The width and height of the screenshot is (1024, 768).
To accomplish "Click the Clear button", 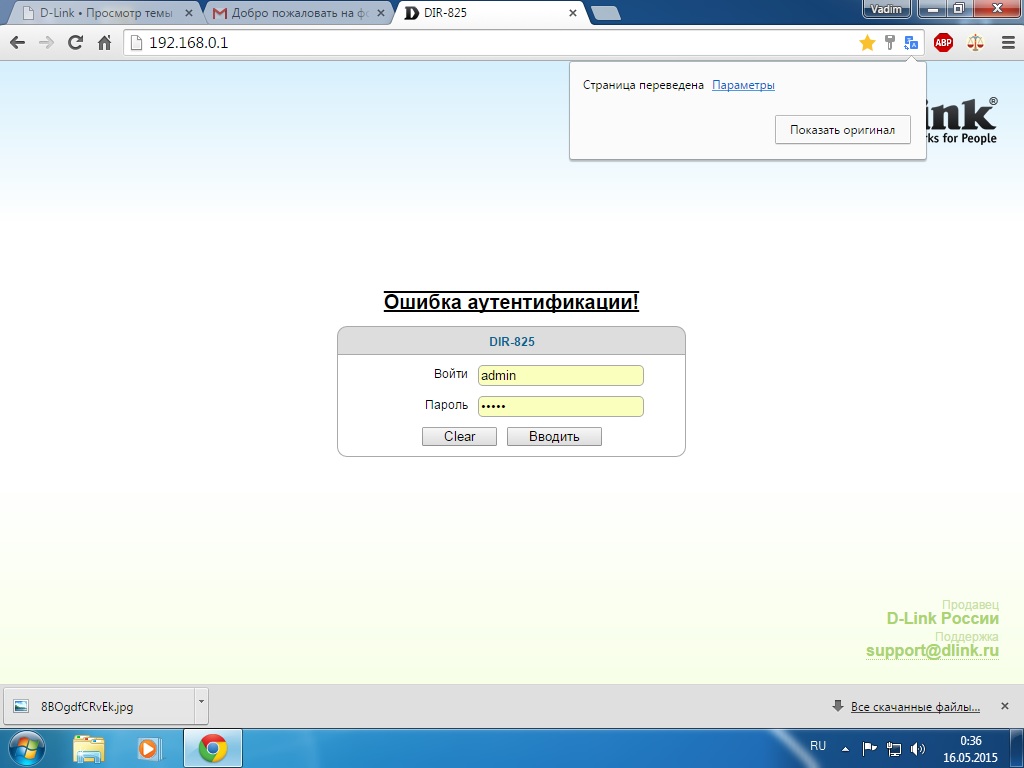I will click(459, 436).
